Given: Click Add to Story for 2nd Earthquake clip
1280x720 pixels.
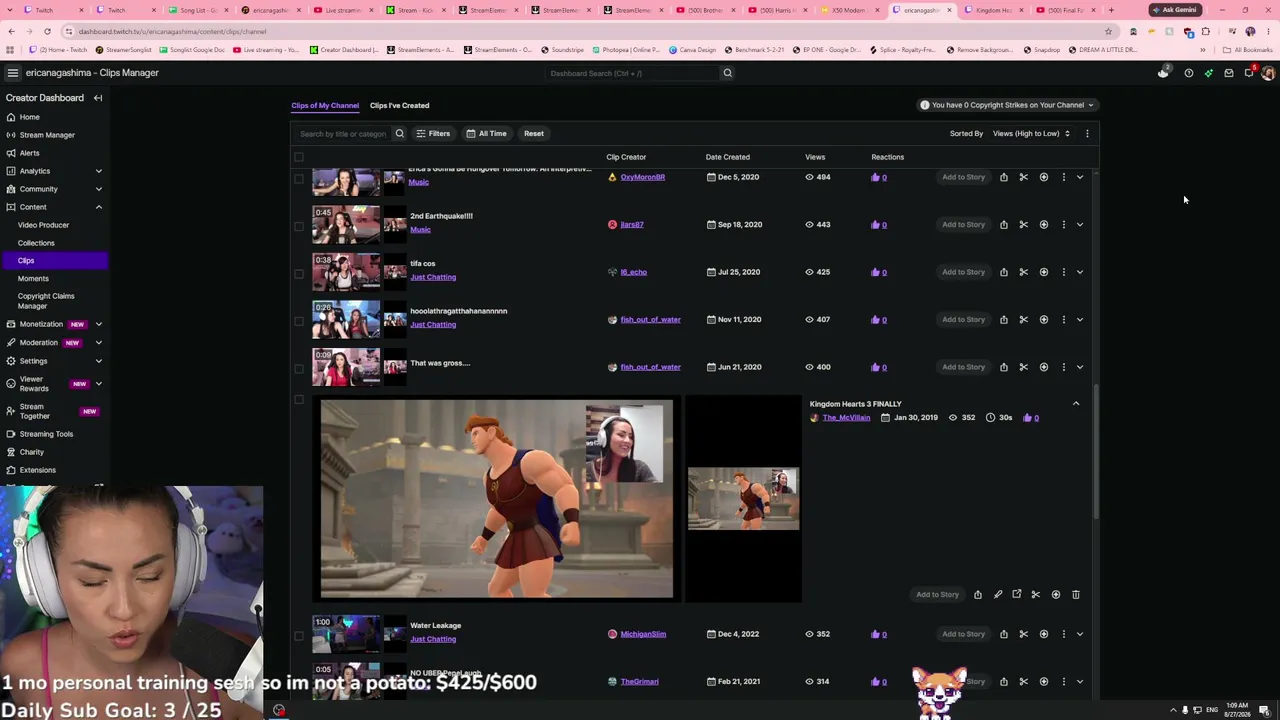Looking at the screenshot, I should [964, 224].
